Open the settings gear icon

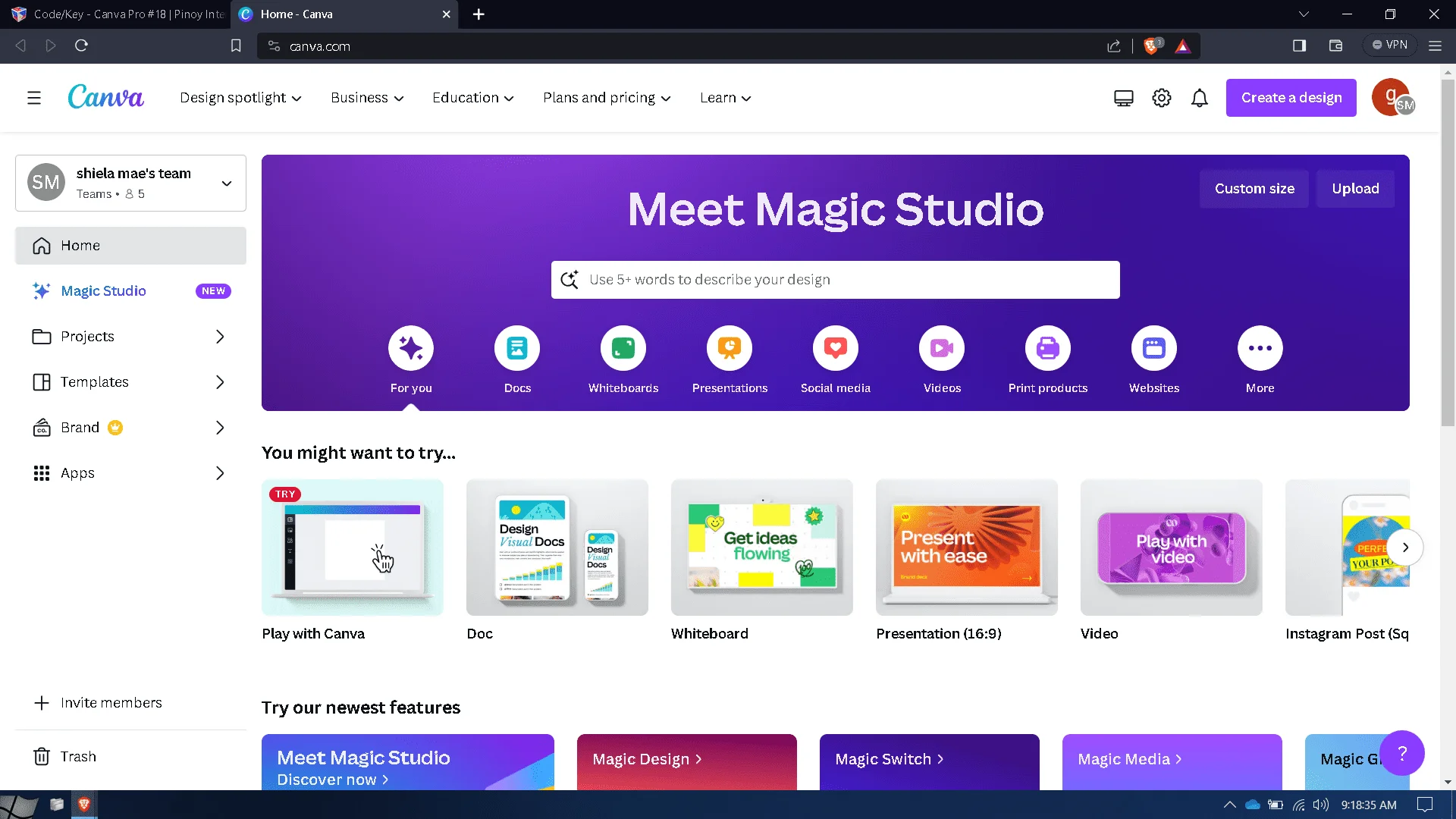1162,98
